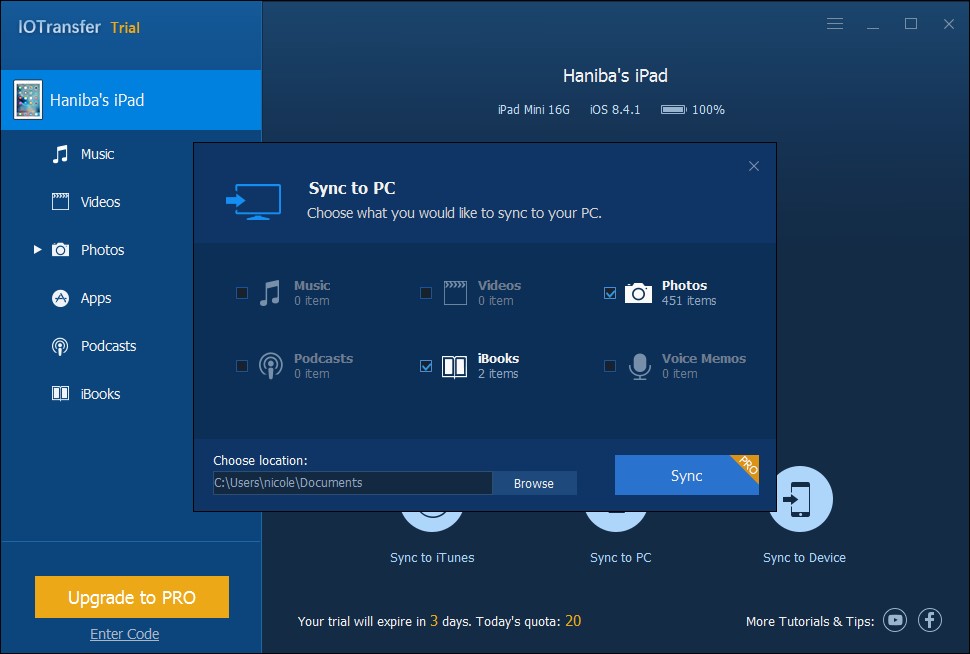970x654 pixels.
Task: Click the Sync to Device label
Action: point(804,557)
